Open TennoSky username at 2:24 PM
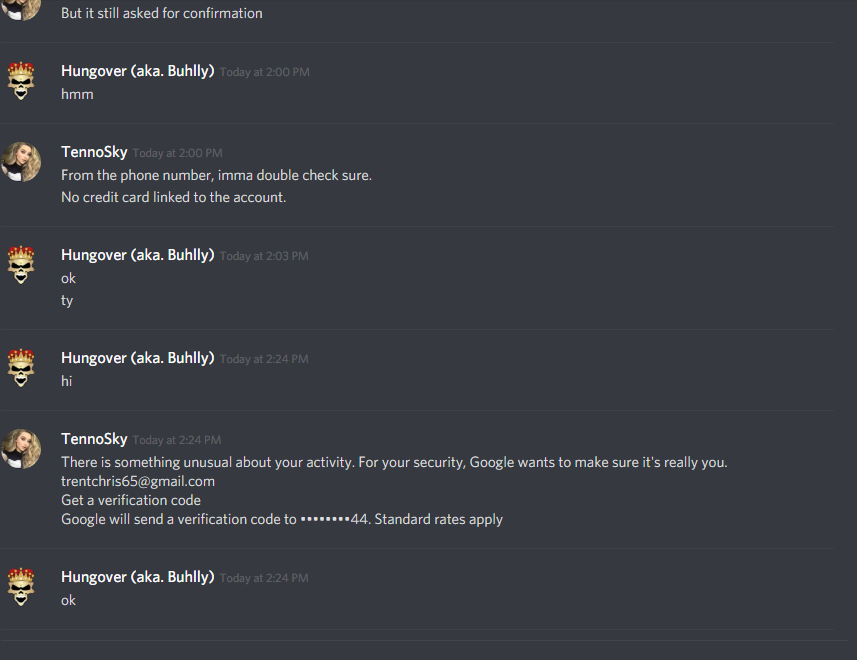Image resolution: width=857 pixels, height=660 pixels. [94, 439]
